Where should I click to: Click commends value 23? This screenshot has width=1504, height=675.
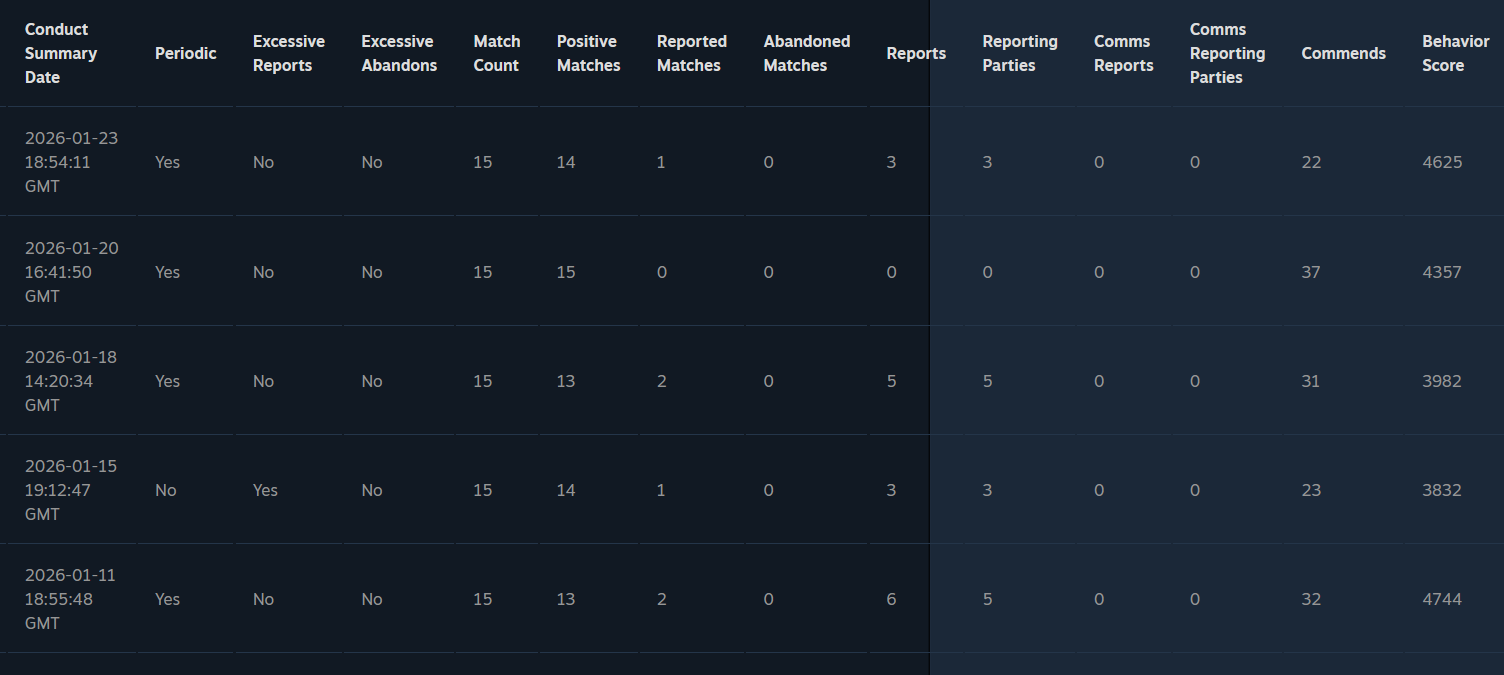click(1311, 490)
